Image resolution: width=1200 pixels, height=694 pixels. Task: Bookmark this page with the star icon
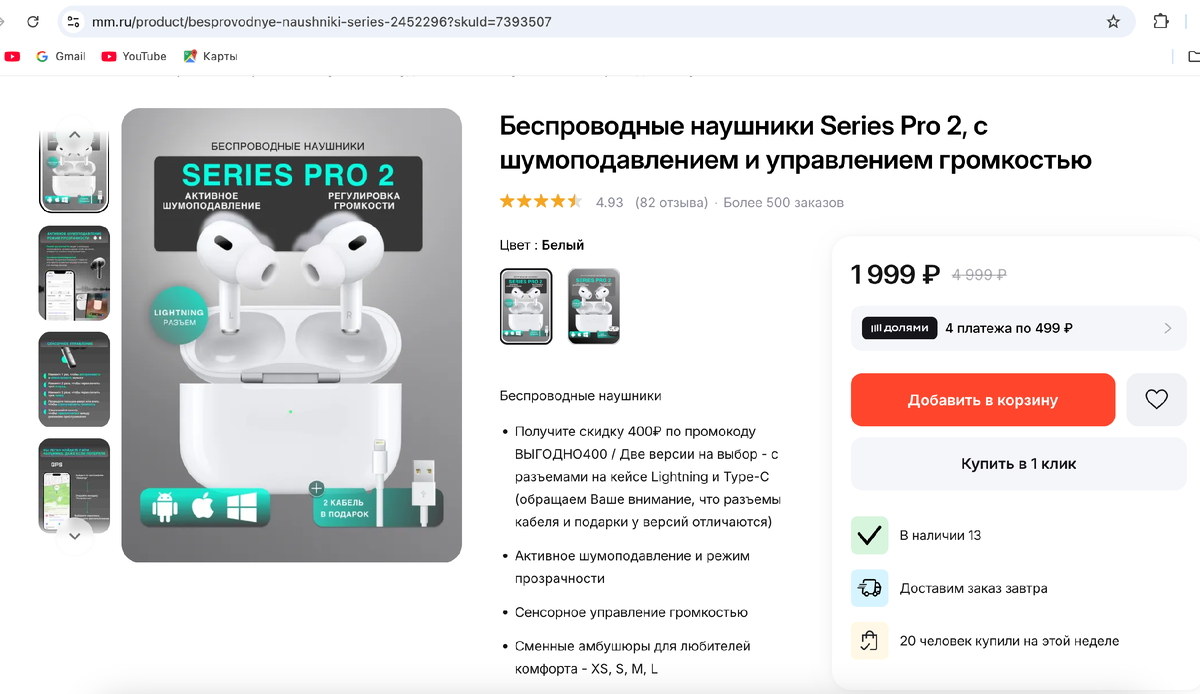(1113, 21)
